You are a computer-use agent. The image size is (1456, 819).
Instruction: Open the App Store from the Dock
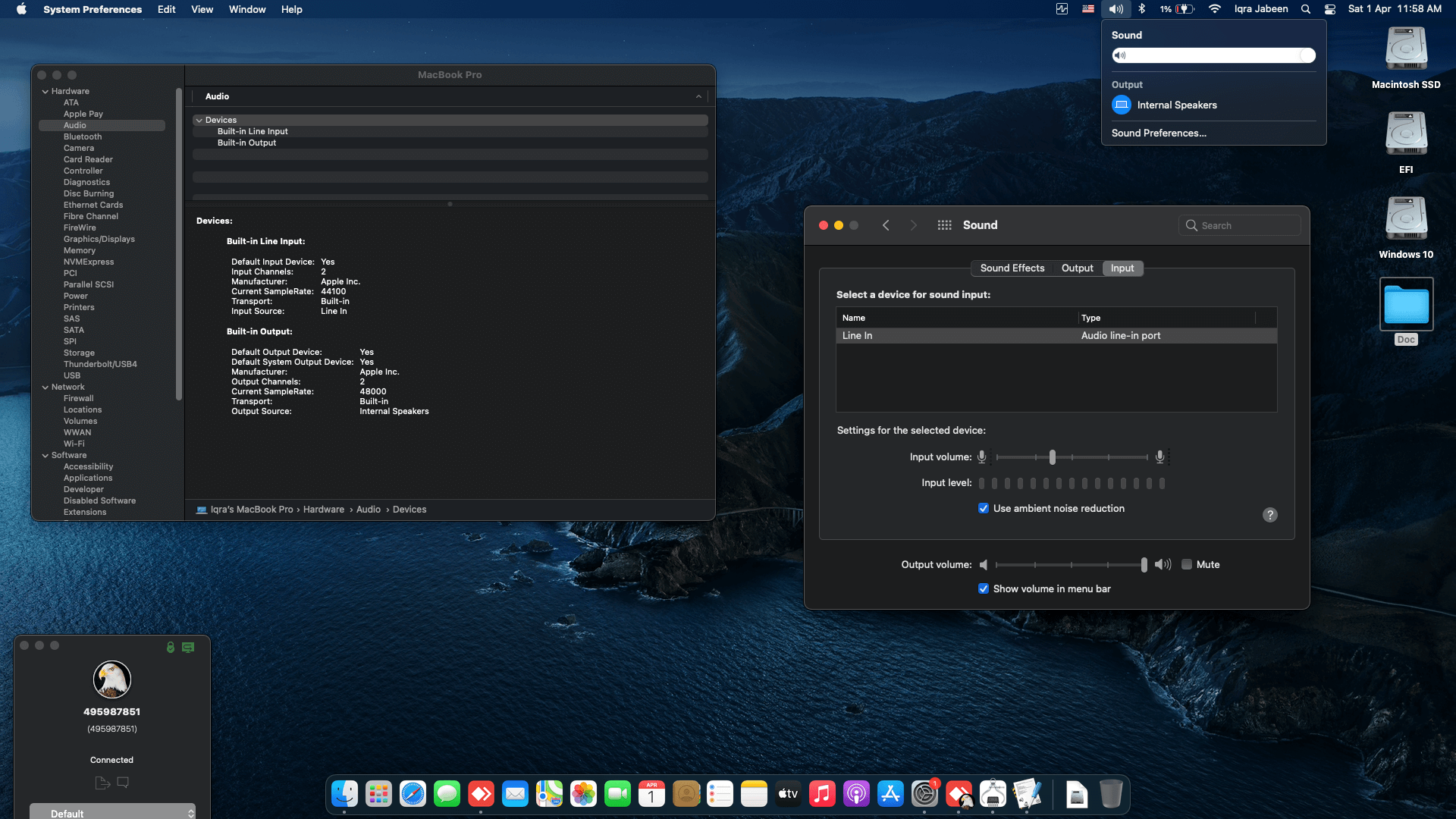click(890, 794)
